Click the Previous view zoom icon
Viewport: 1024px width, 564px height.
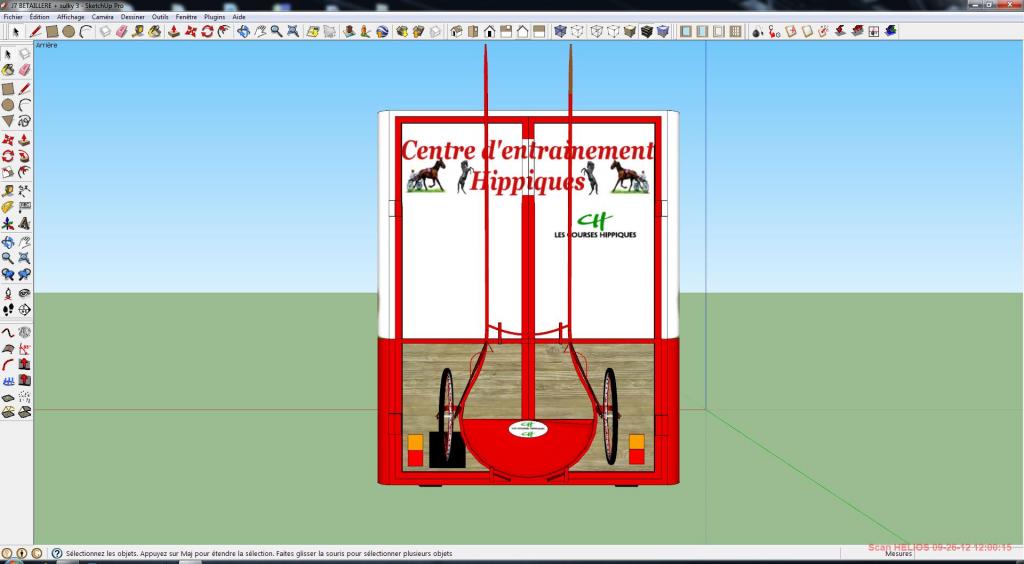click(x=8, y=274)
